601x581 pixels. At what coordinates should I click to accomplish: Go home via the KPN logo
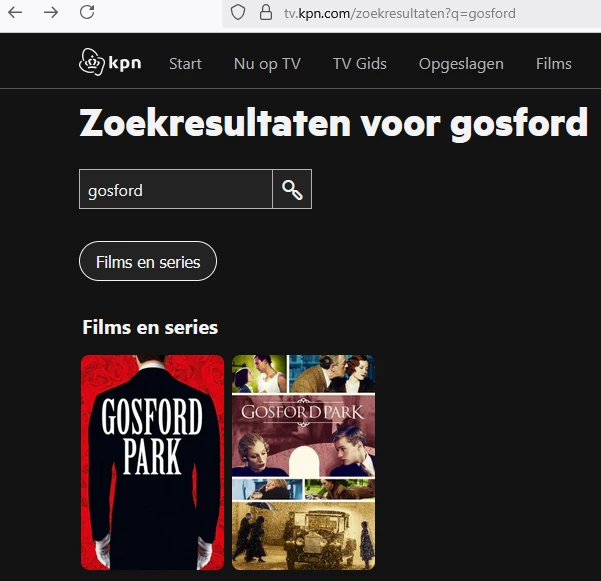pyautogui.click(x=110, y=62)
